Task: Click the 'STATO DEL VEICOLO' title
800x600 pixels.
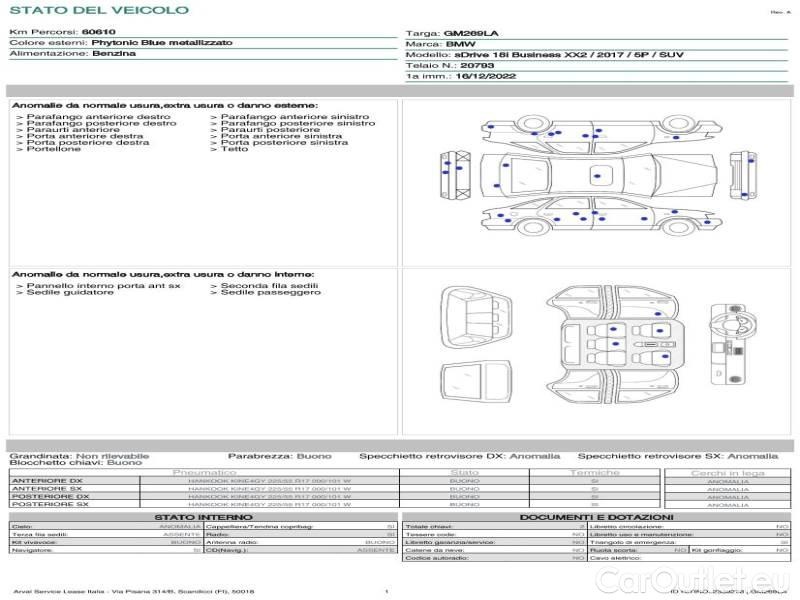Action: pos(99,10)
